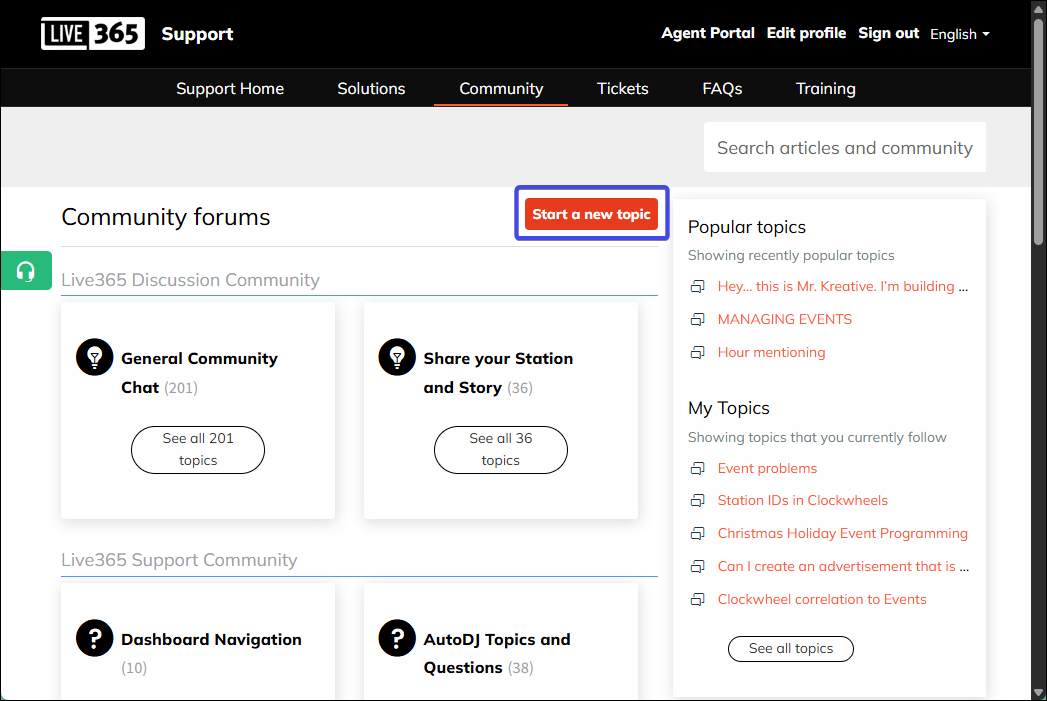1047x701 pixels.
Task: Click the question mark icon for Dashboard Navigation
Action: pos(95,638)
